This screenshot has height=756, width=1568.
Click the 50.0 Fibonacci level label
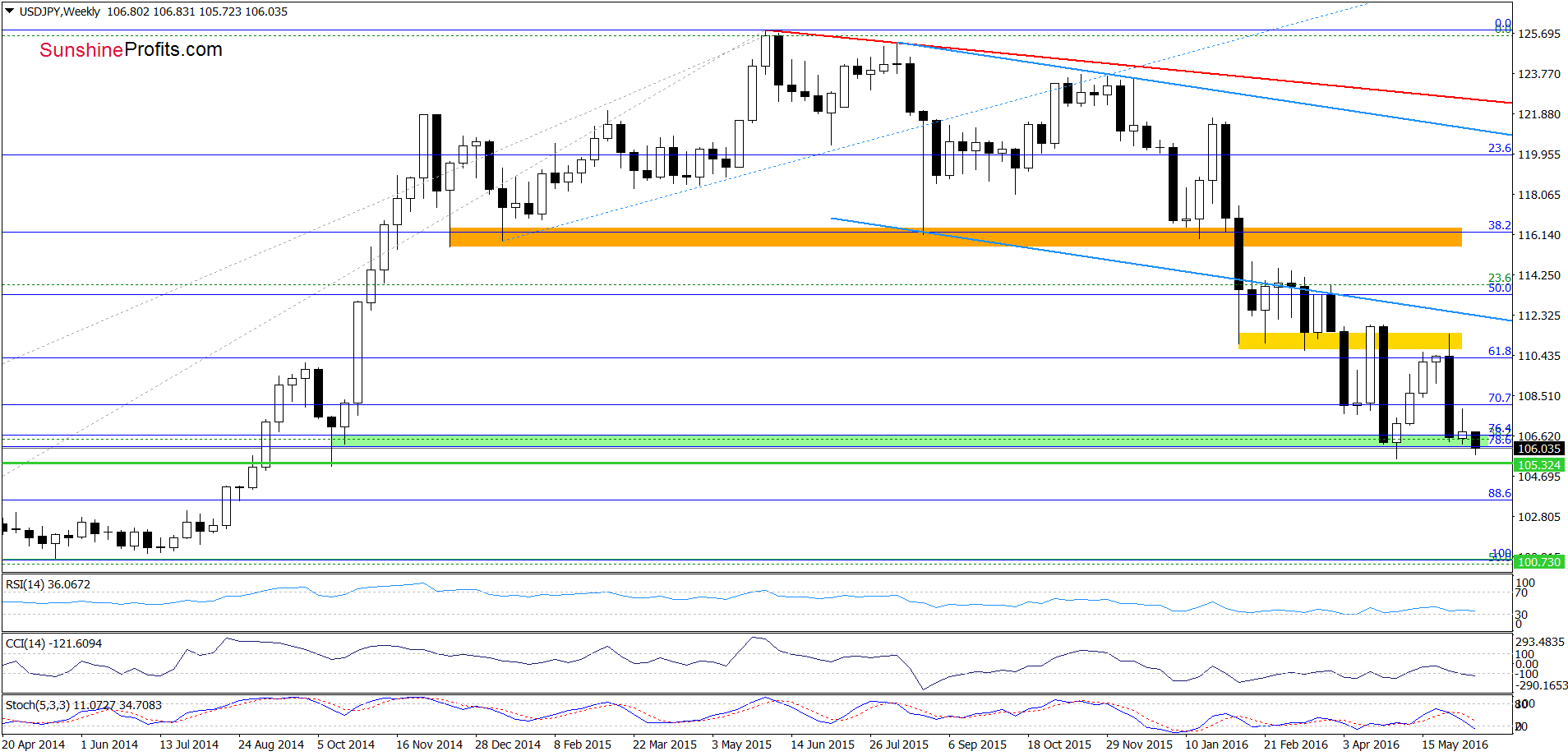coord(1499,288)
